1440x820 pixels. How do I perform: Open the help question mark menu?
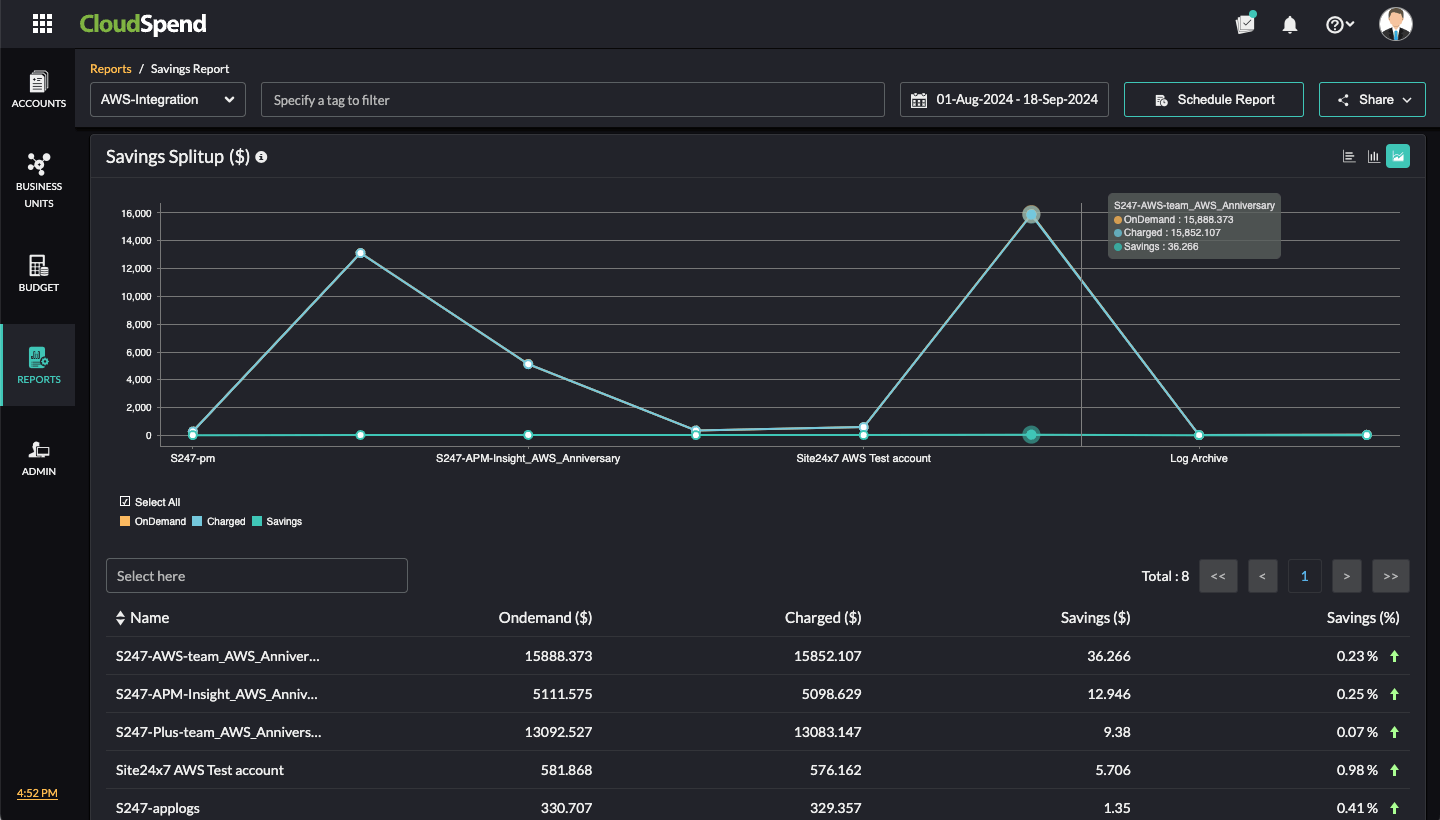point(1339,25)
